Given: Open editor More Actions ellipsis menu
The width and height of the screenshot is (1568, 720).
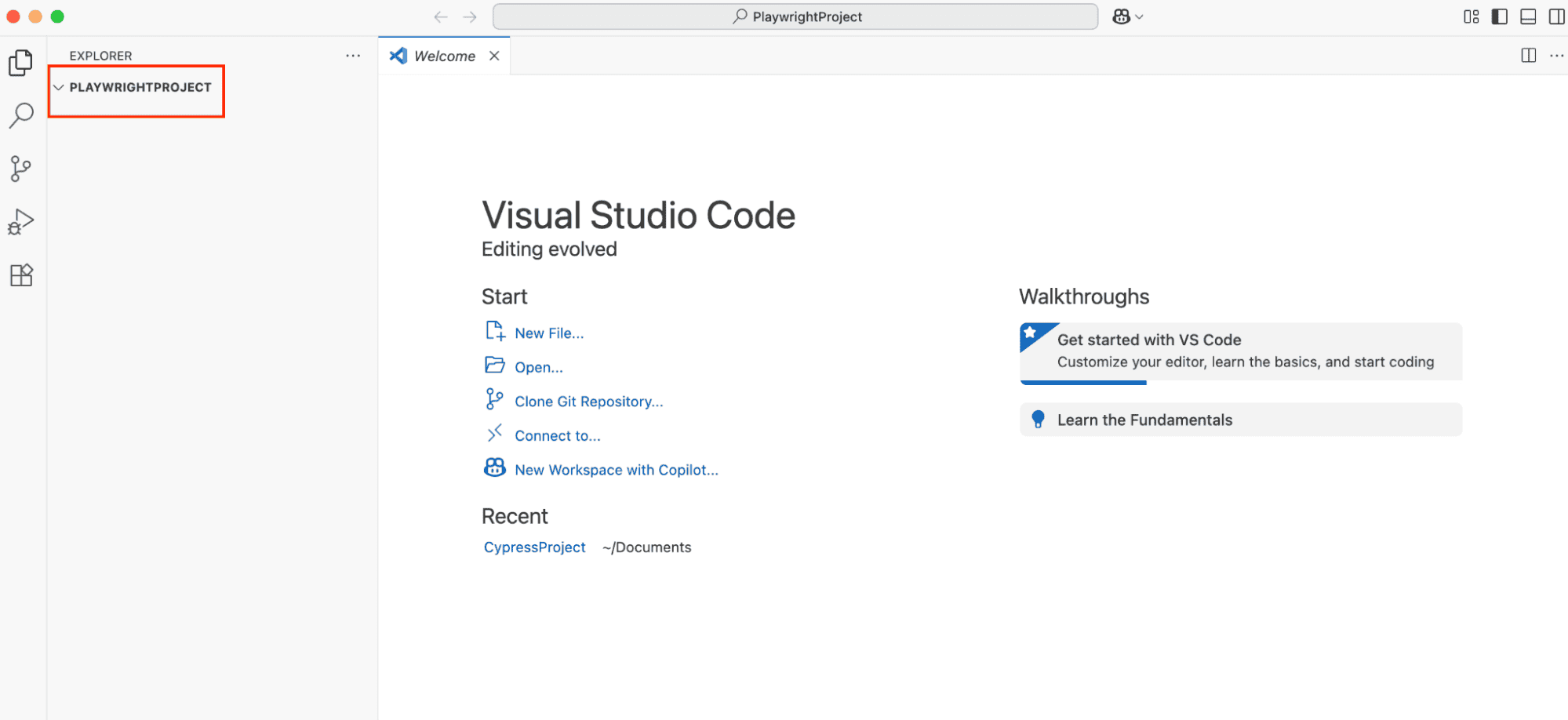Looking at the screenshot, I should 1556,56.
